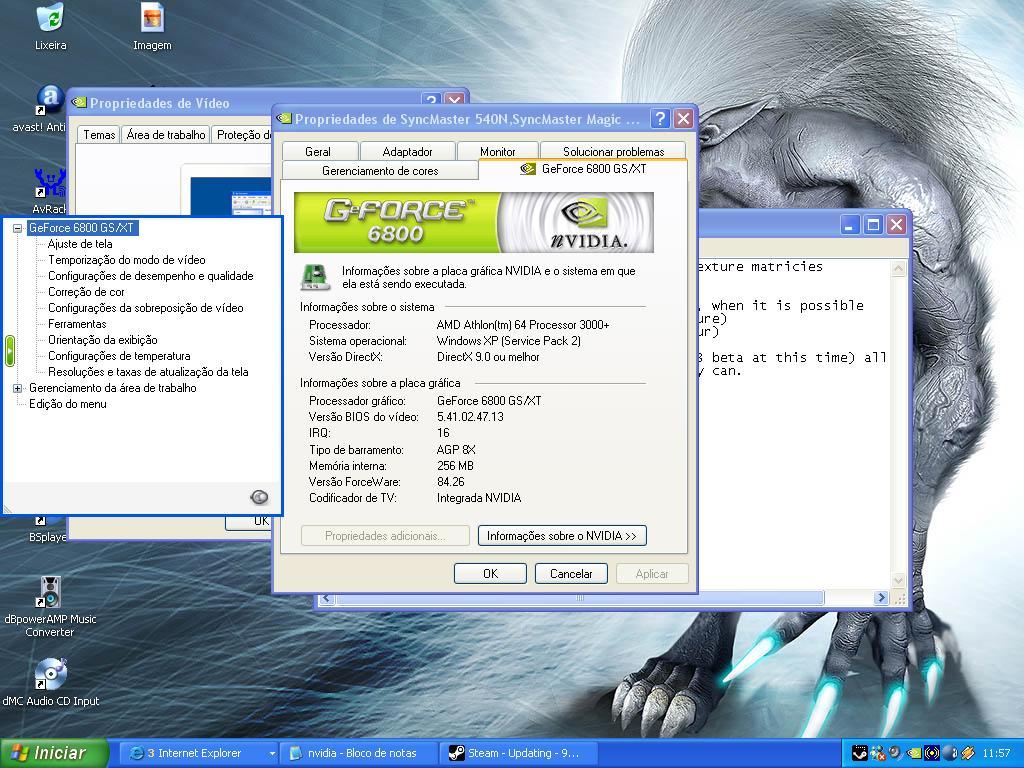Open the Imagem desktop icon
Screen dimensions: 1024x768
(x=152, y=19)
